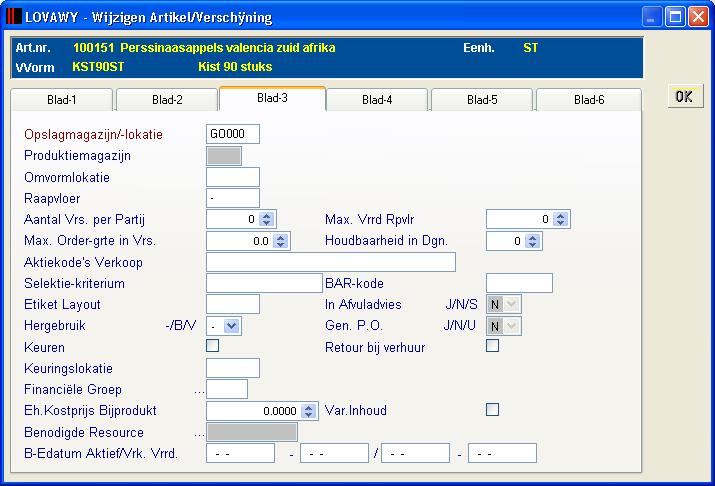Image resolution: width=715 pixels, height=486 pixels.
Task: Open the Blad-6 tab
Action: [x=589, y=100]
